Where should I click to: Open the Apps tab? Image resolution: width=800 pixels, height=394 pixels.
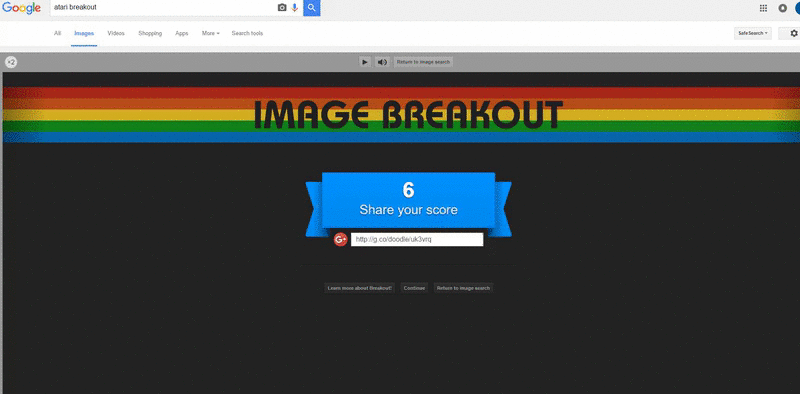point(182,33)
